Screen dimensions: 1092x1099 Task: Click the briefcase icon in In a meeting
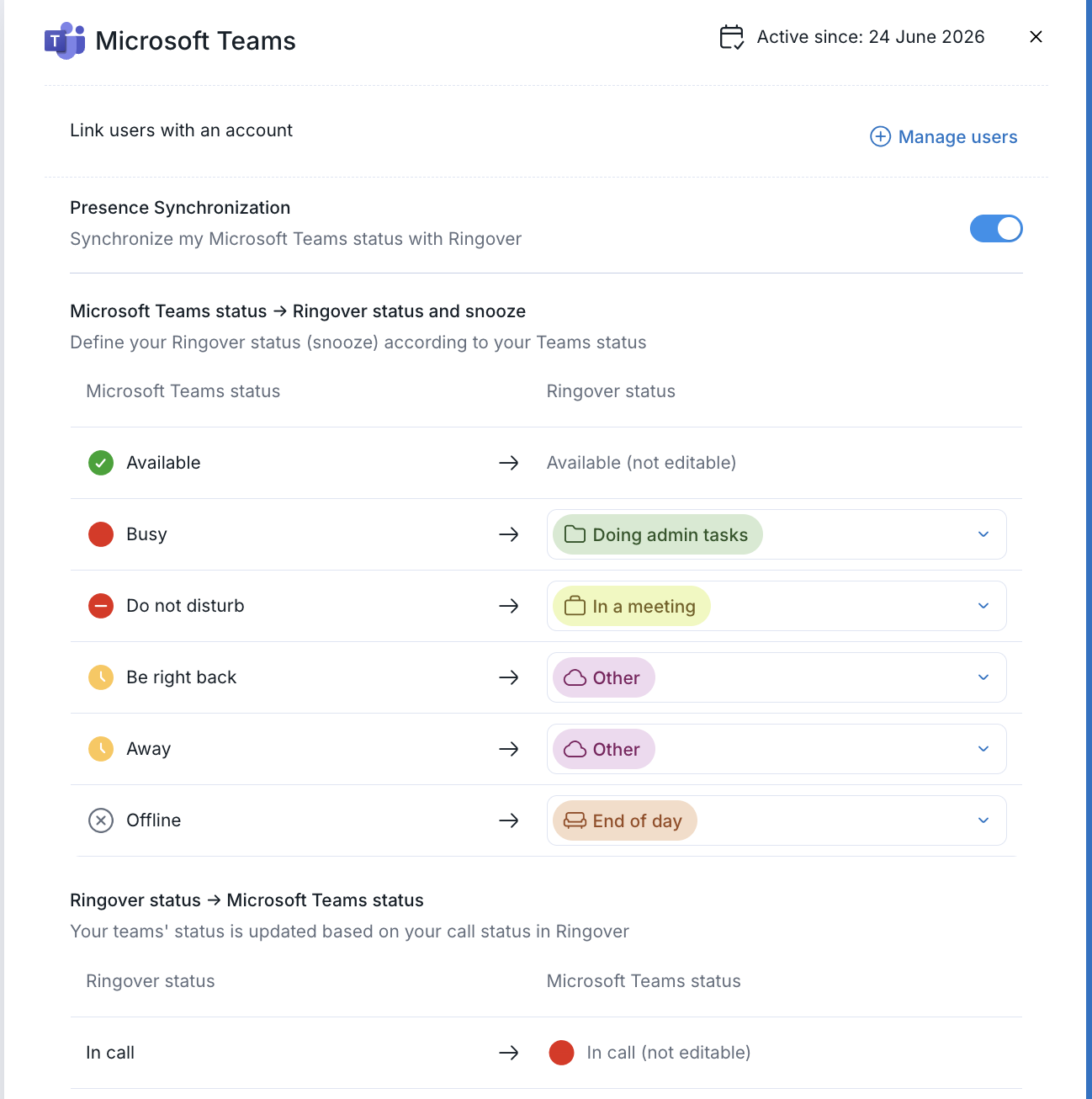(575, 606)
